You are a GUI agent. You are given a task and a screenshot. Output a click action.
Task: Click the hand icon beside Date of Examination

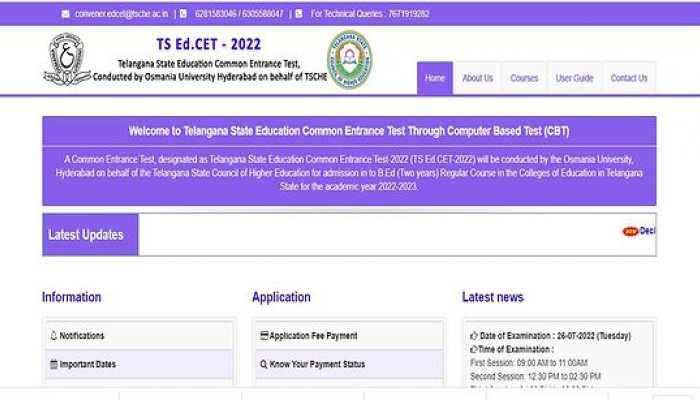(x=474, y=336)
